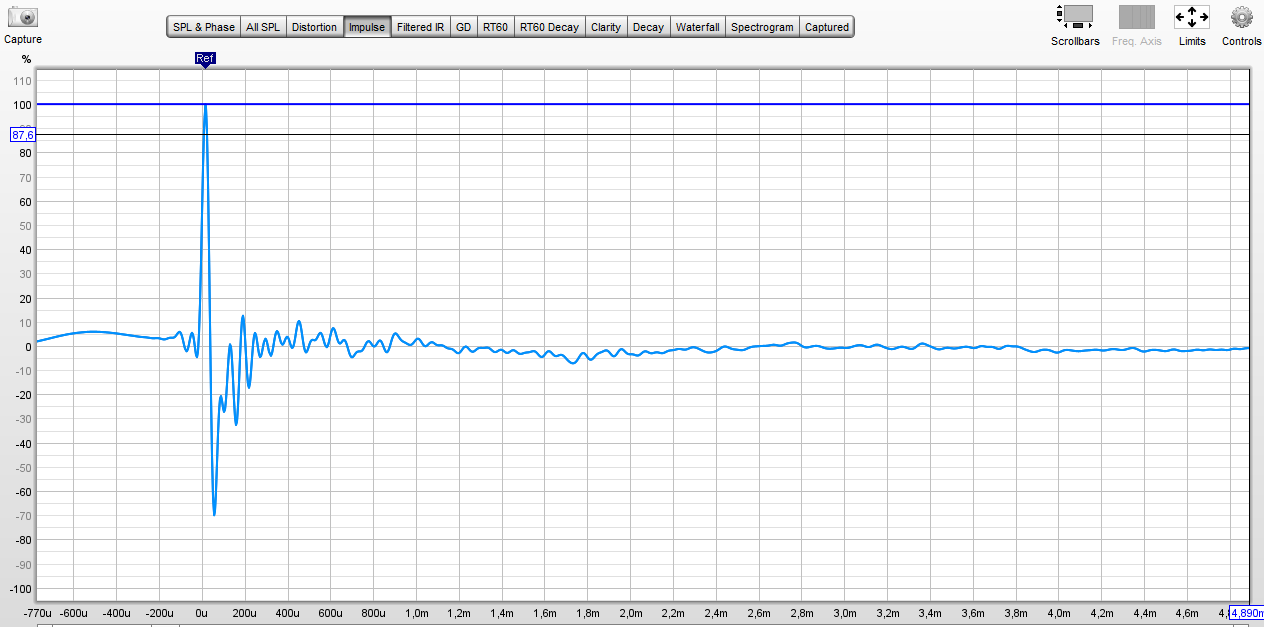Image resolution: width=1264 pixels, height=627 pixels.
Task: Select the Impulse tab
Action: click(366, 27)
